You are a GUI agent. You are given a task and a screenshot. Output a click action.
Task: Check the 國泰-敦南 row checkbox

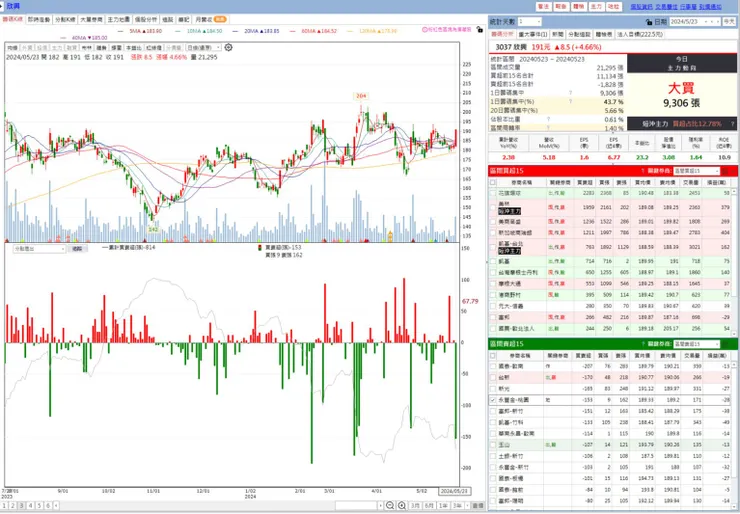point(493,366)
